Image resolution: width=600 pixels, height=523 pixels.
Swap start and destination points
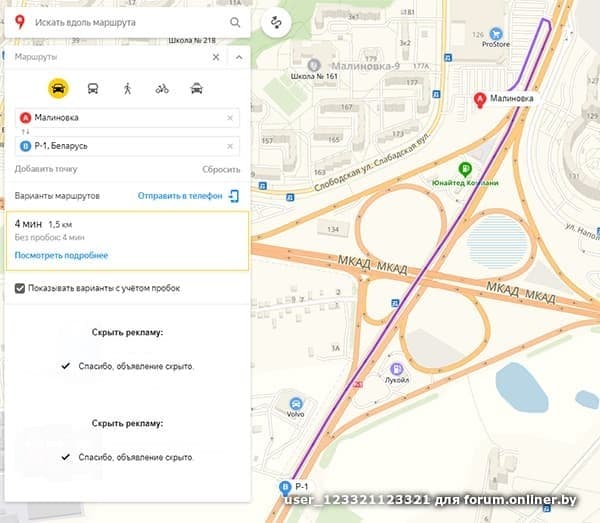tap(25, 132)
